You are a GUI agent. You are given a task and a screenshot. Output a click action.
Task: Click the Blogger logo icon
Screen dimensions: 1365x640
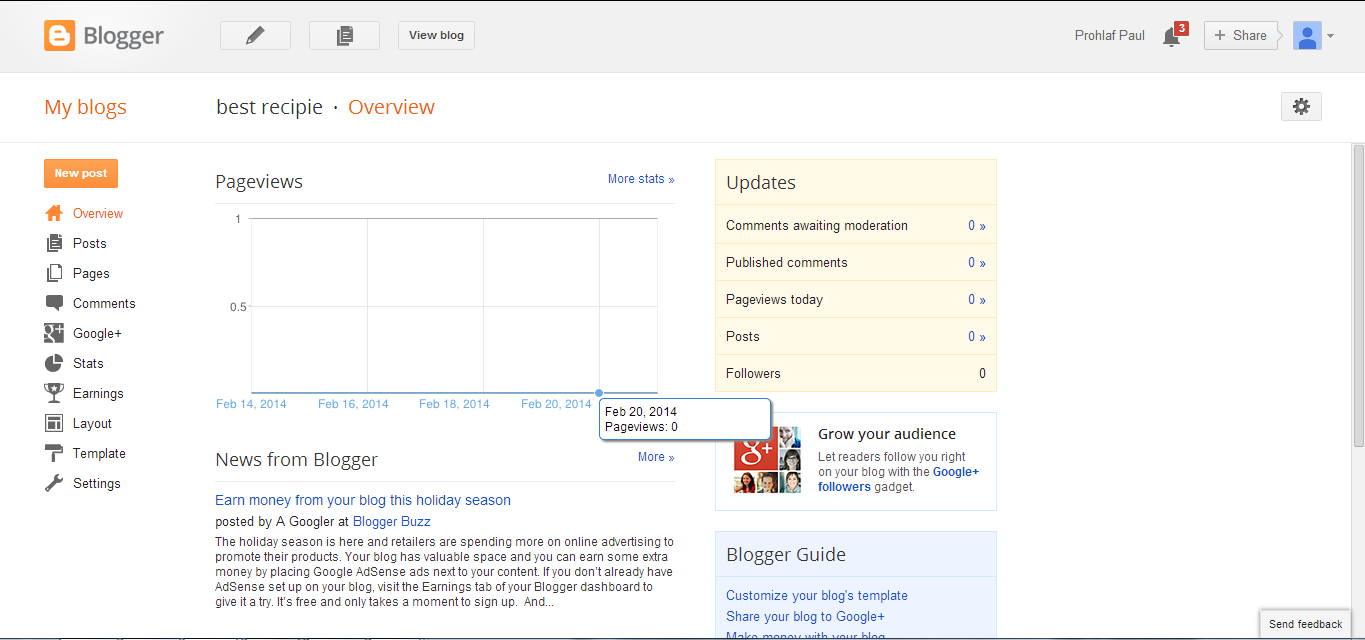coord(59,36)
